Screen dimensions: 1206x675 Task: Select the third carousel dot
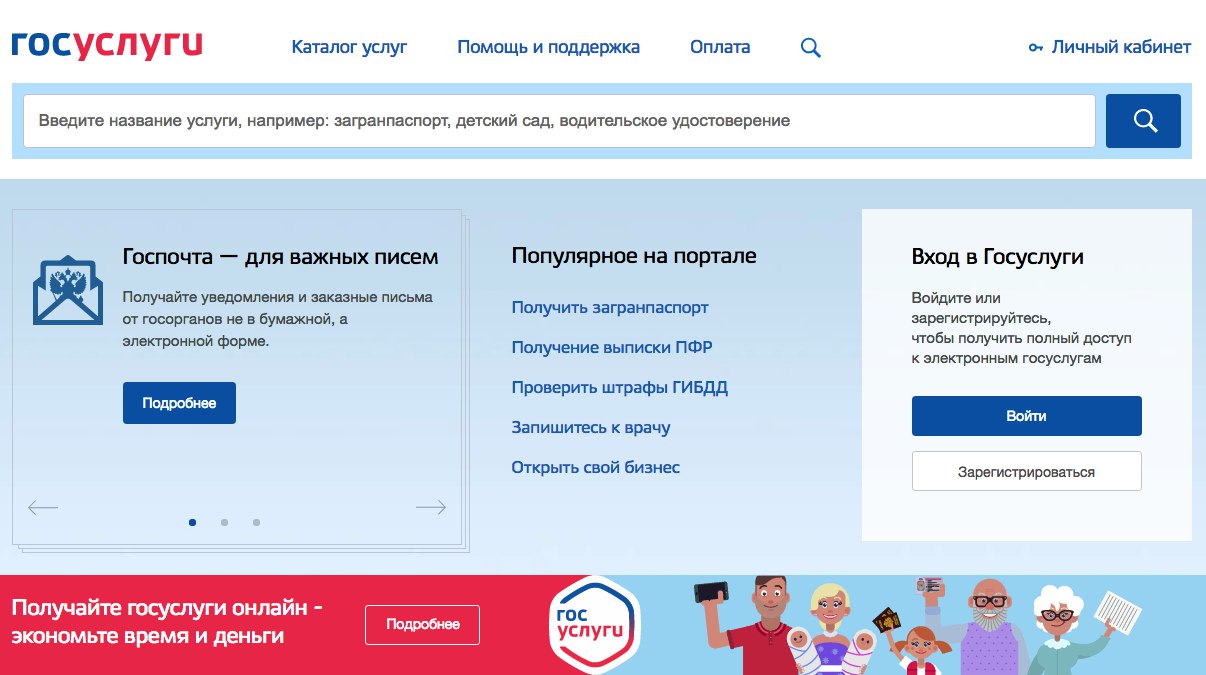click(x=256, y=522)
